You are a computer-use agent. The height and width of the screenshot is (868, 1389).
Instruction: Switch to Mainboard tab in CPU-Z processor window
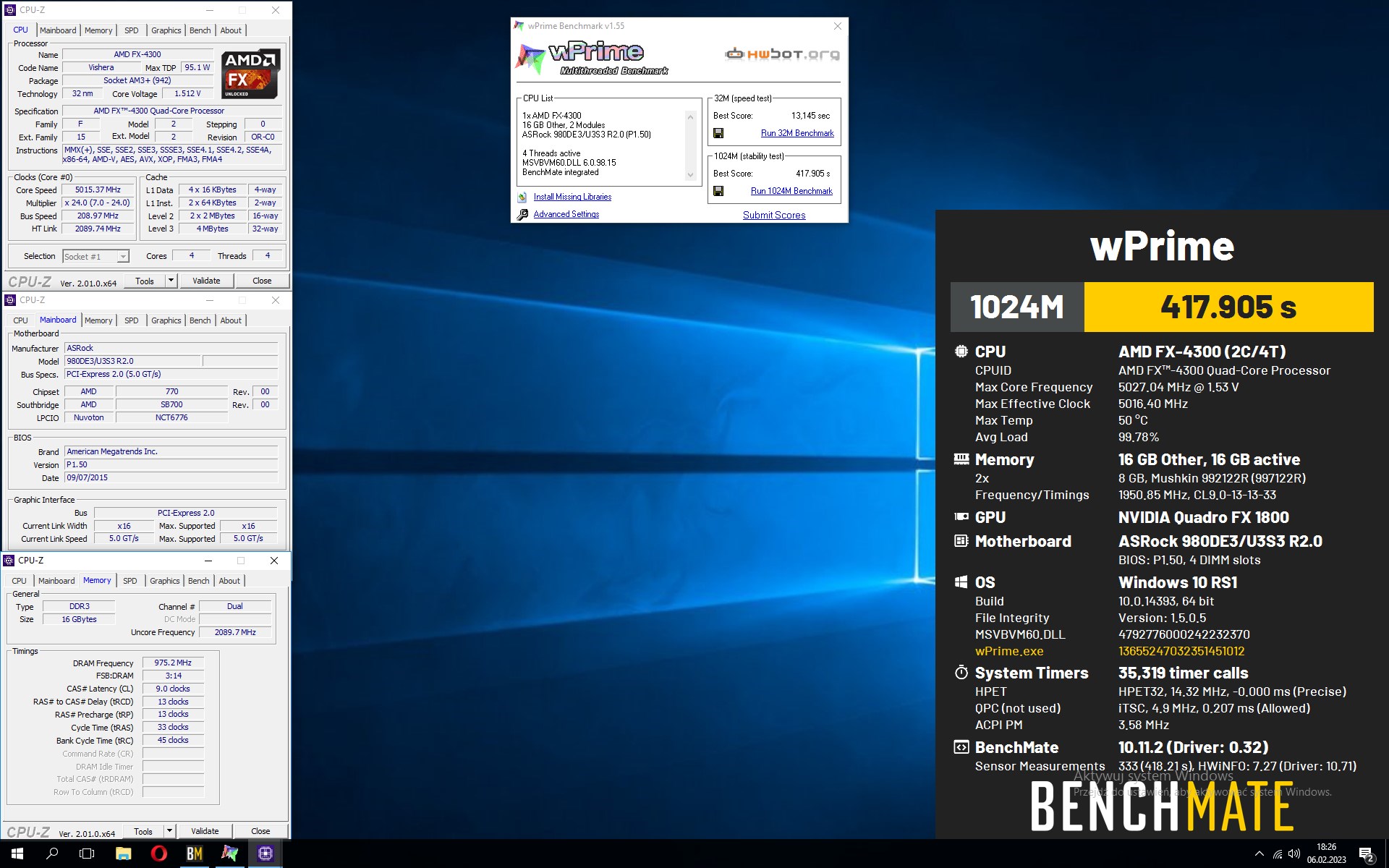click(58, 30)
